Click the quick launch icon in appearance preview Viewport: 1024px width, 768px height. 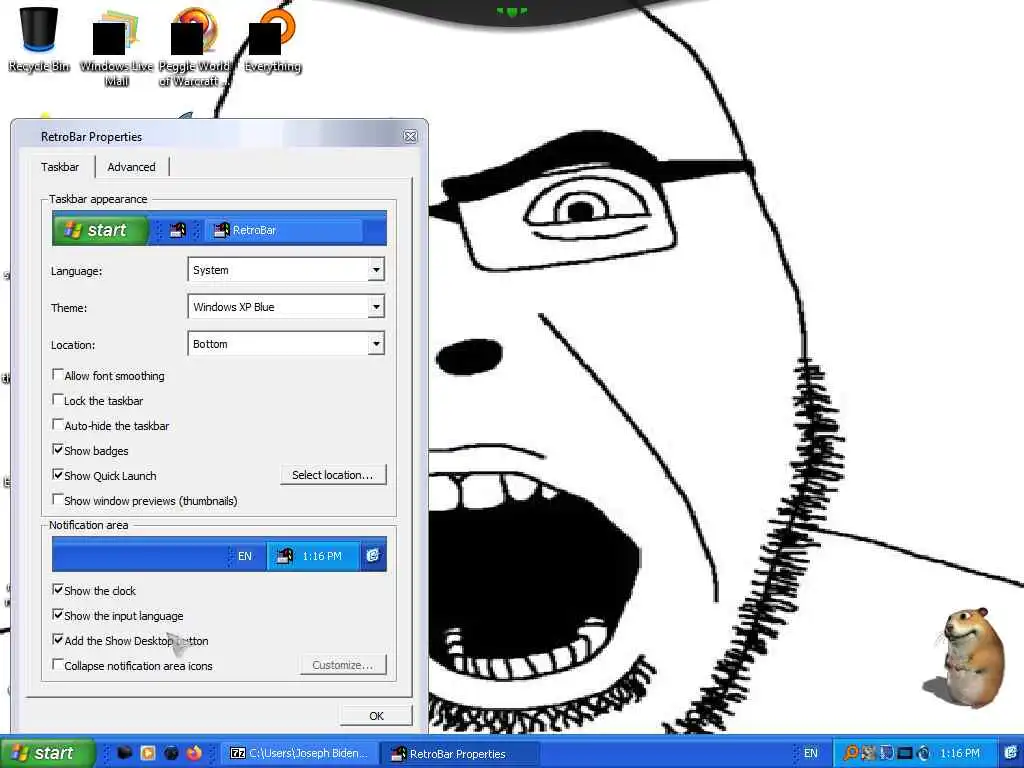tap(178, 230)
